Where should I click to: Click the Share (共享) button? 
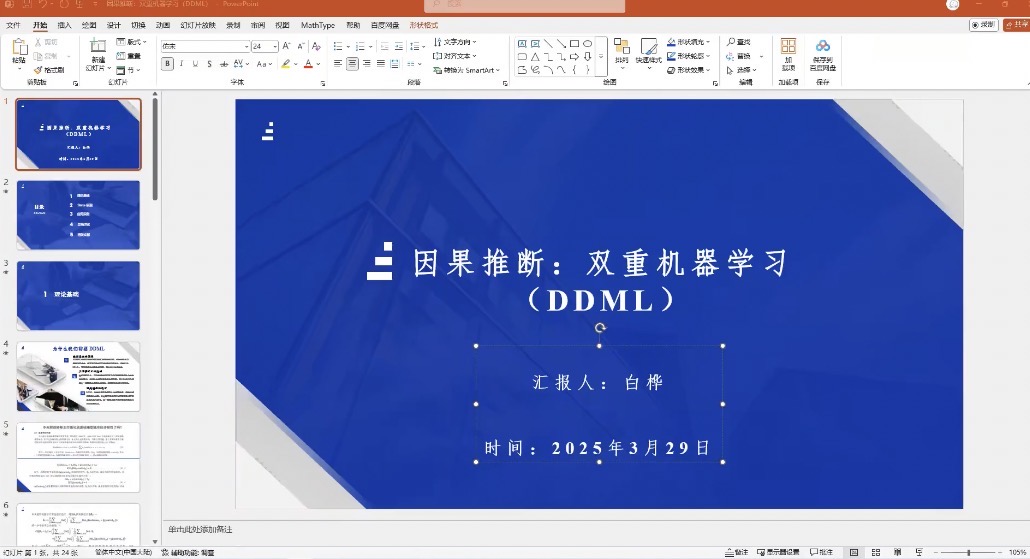pos(1015,24)
